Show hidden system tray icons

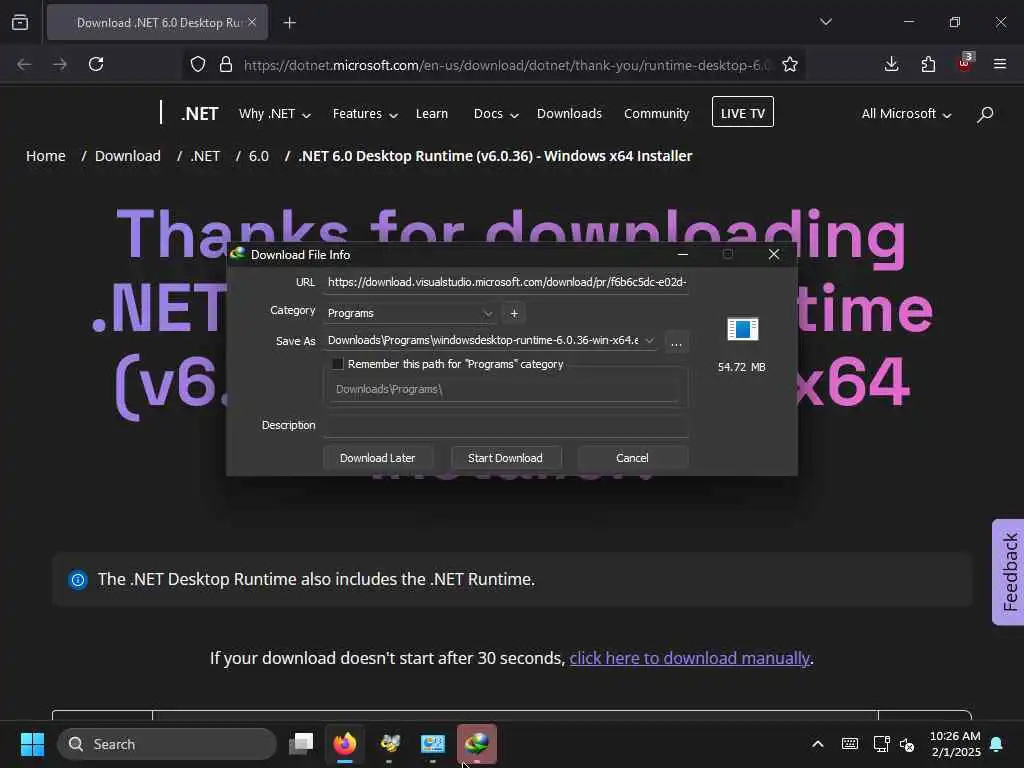coord(818,744)
